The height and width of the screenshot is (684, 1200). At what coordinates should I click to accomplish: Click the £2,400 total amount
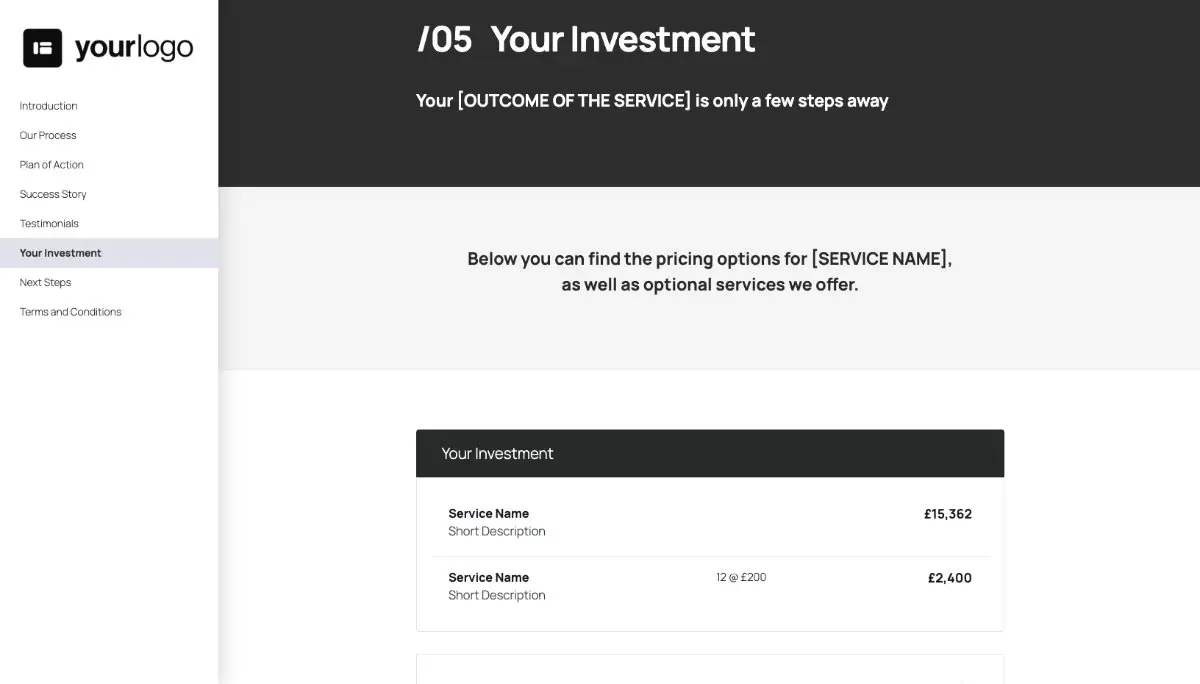[x=950, y=577]
